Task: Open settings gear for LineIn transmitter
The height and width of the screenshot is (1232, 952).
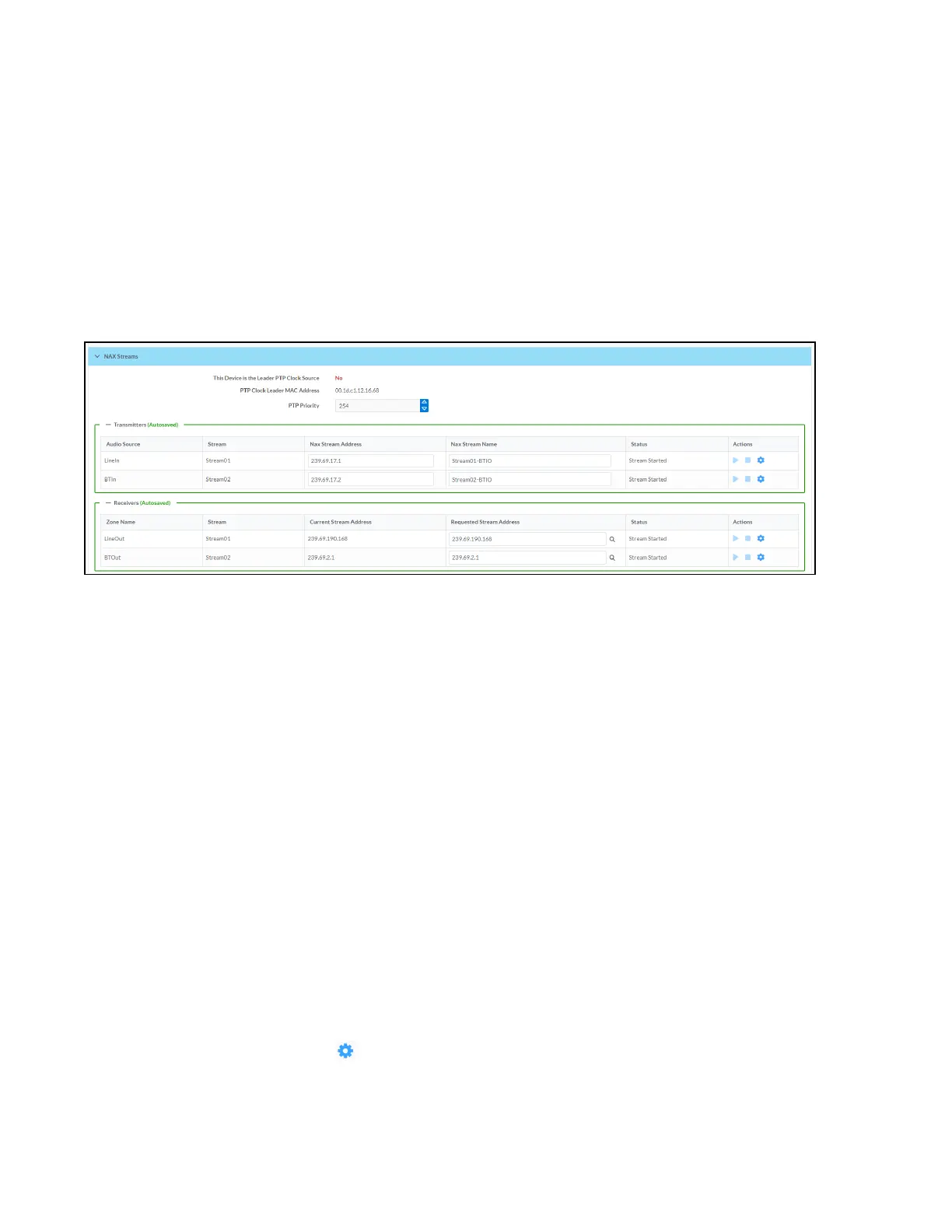Action: tap(761, 460)
